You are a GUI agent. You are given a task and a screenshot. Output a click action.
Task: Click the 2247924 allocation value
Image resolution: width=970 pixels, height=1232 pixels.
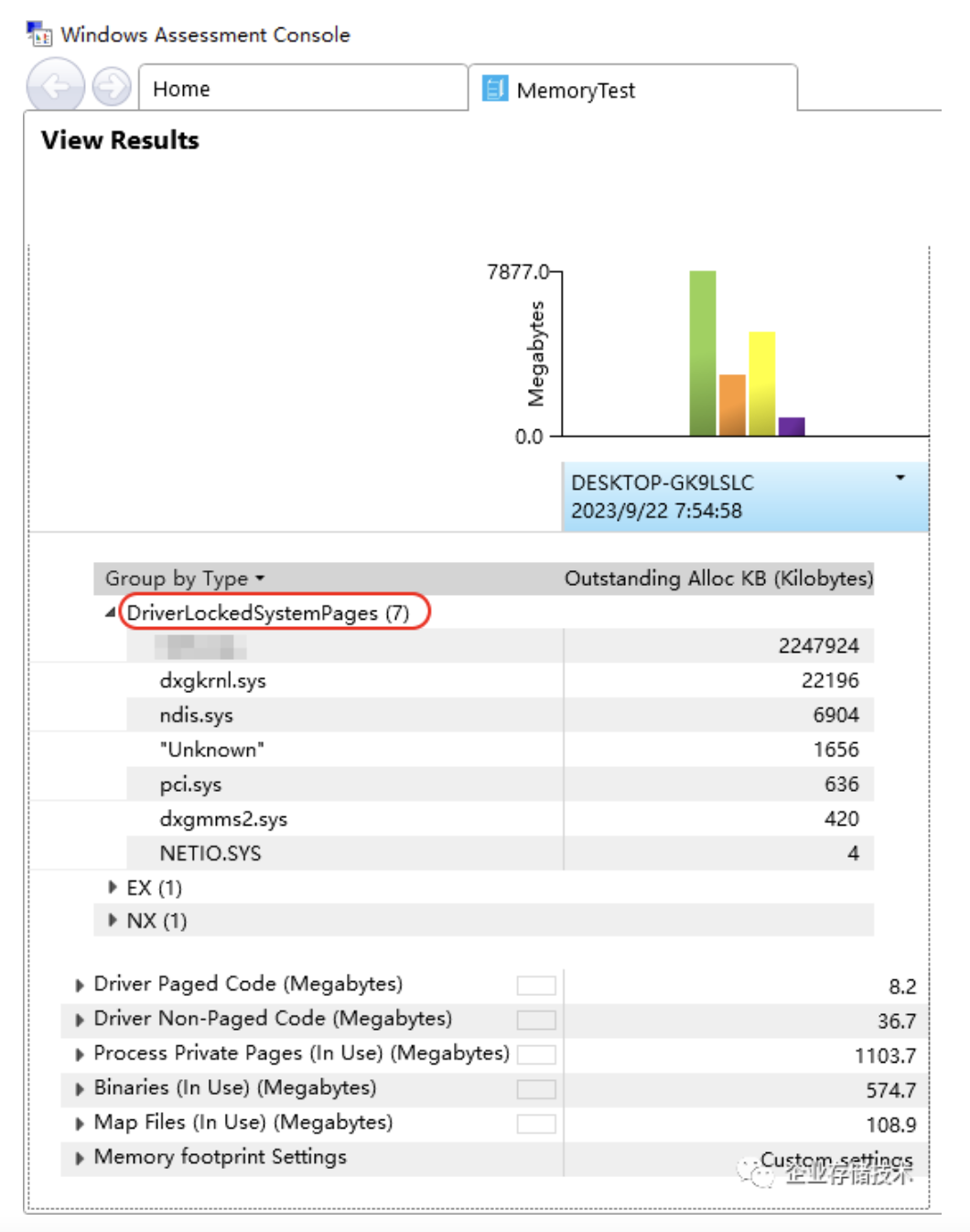(x=819, y=645)
